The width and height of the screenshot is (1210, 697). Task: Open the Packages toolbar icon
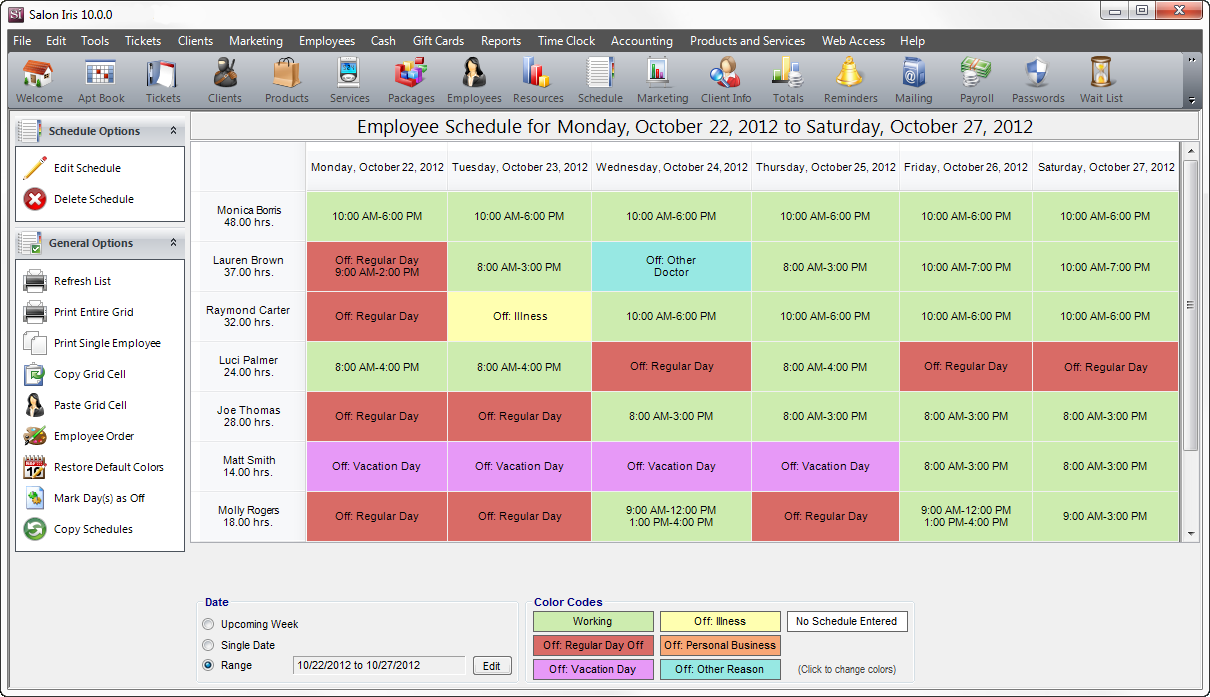click(x=411, y=81)
